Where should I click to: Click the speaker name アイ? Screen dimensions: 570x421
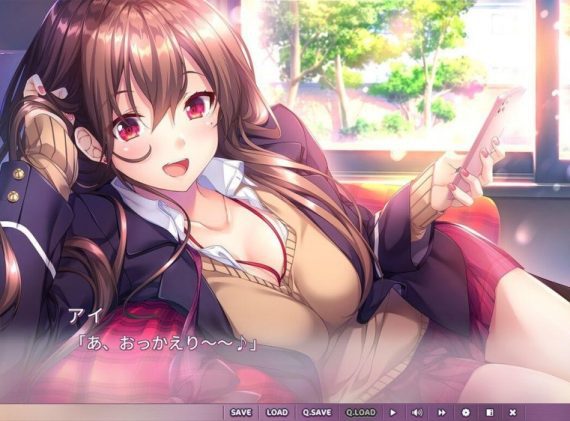[85, 316]
